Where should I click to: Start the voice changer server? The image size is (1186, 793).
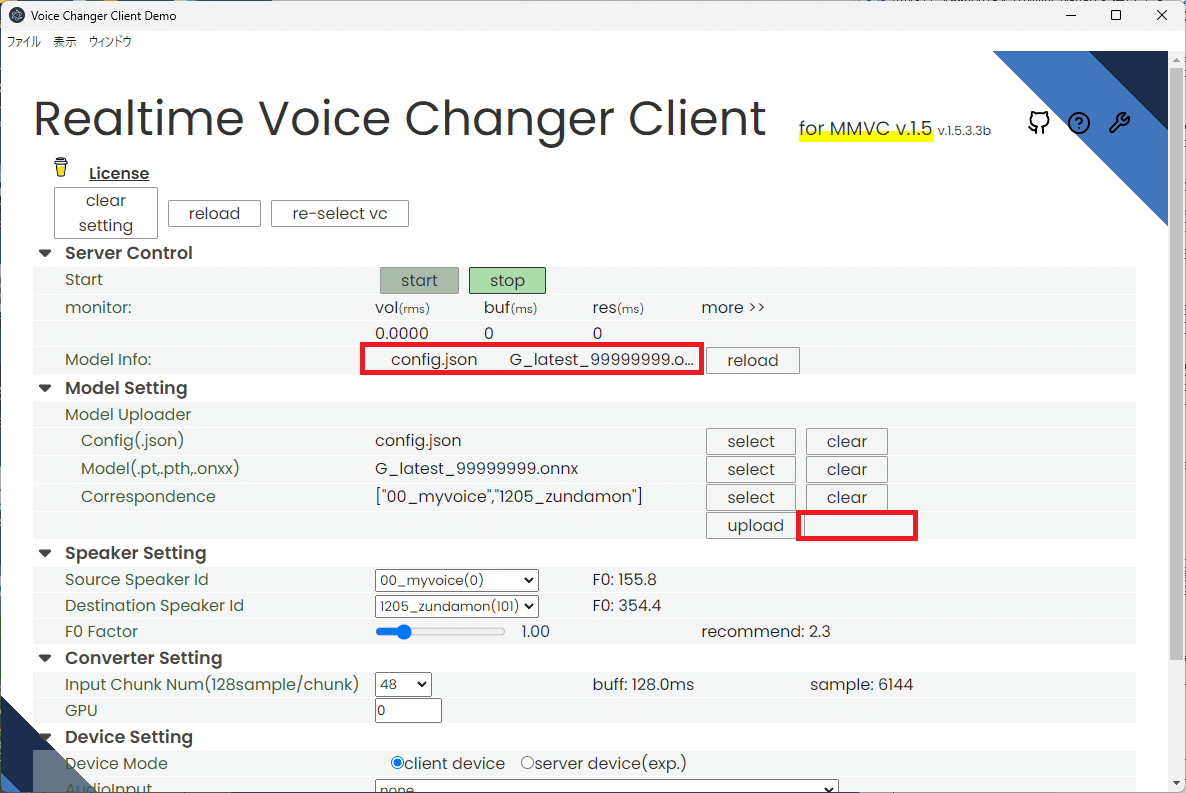pyautogui.click(x=419, y=281)
